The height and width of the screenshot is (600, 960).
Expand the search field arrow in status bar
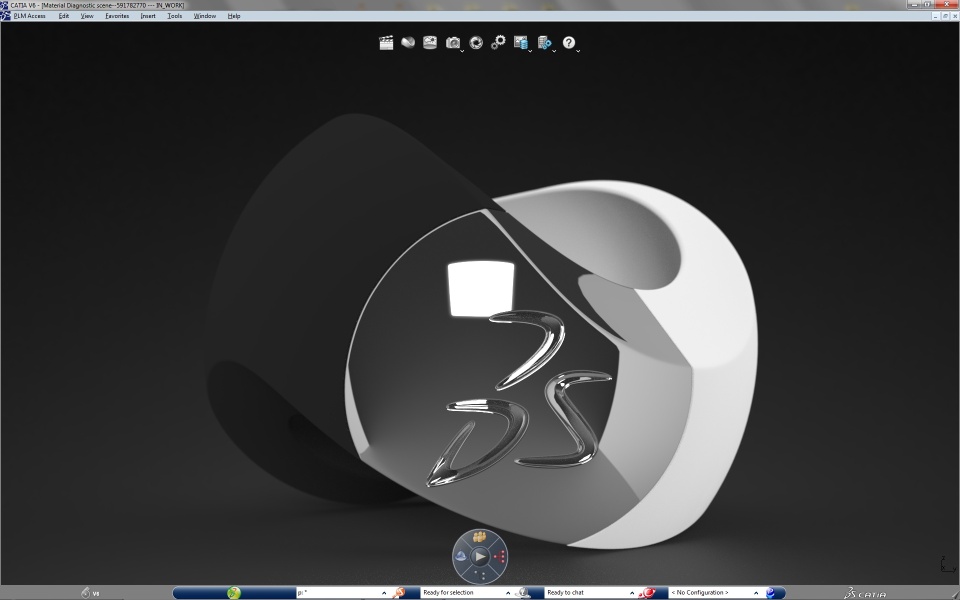click(384, 593)
